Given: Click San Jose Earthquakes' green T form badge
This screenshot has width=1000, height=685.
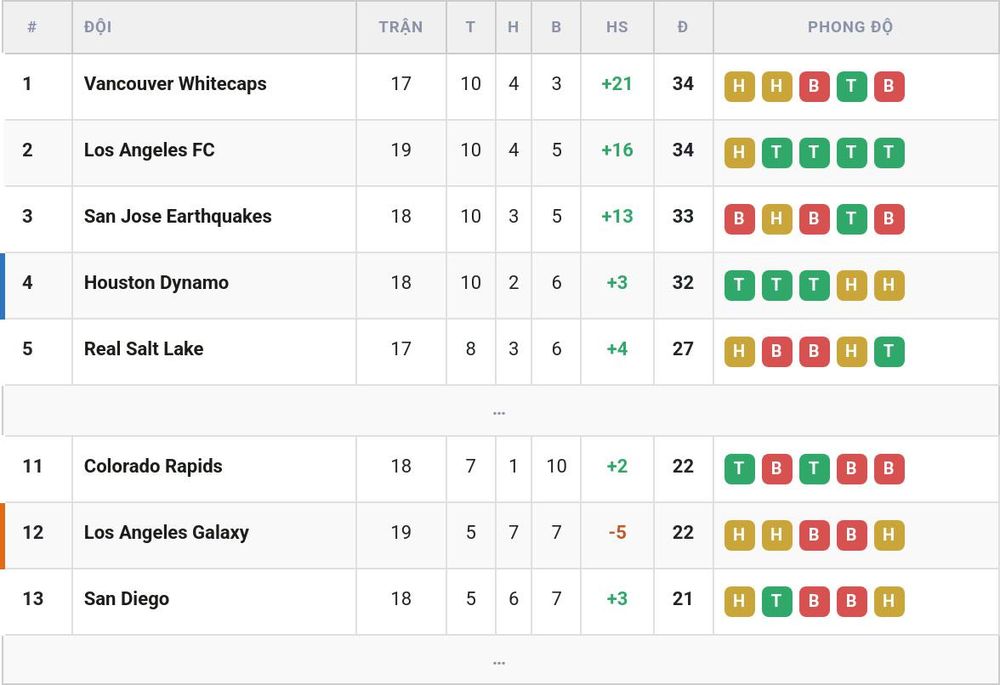Looking at the screenshot, I should point(851,219).
